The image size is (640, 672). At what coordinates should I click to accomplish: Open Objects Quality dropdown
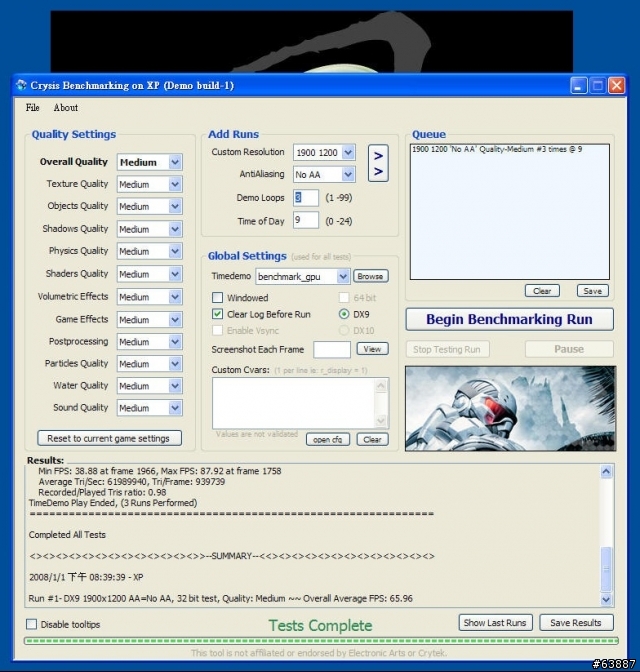150,207
